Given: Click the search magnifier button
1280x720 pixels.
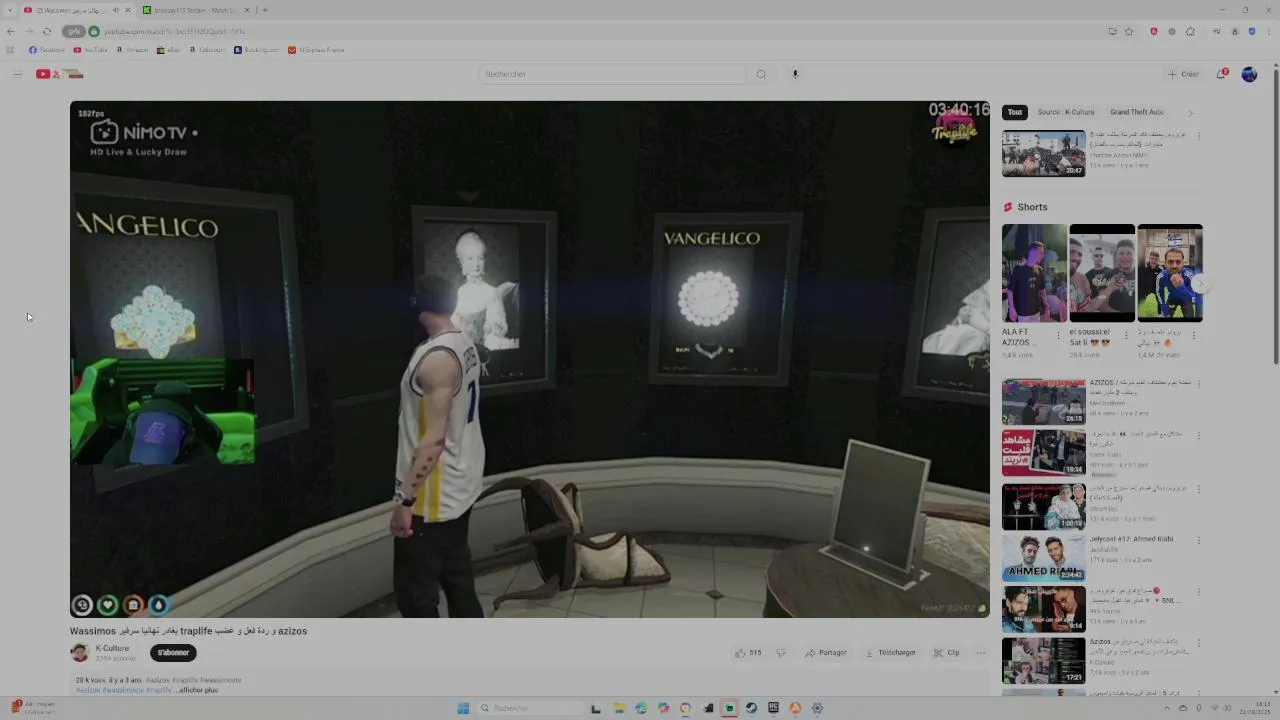Looking at the screenshot, I should (x=761, y=74).
